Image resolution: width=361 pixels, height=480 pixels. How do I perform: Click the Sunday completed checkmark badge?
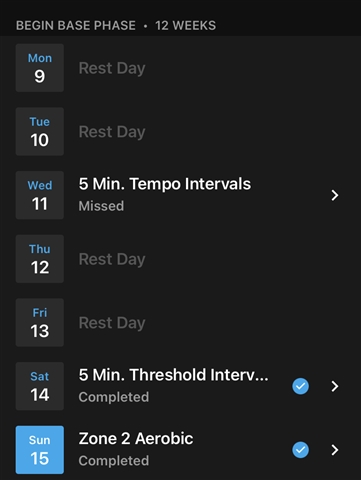(300, 450)
